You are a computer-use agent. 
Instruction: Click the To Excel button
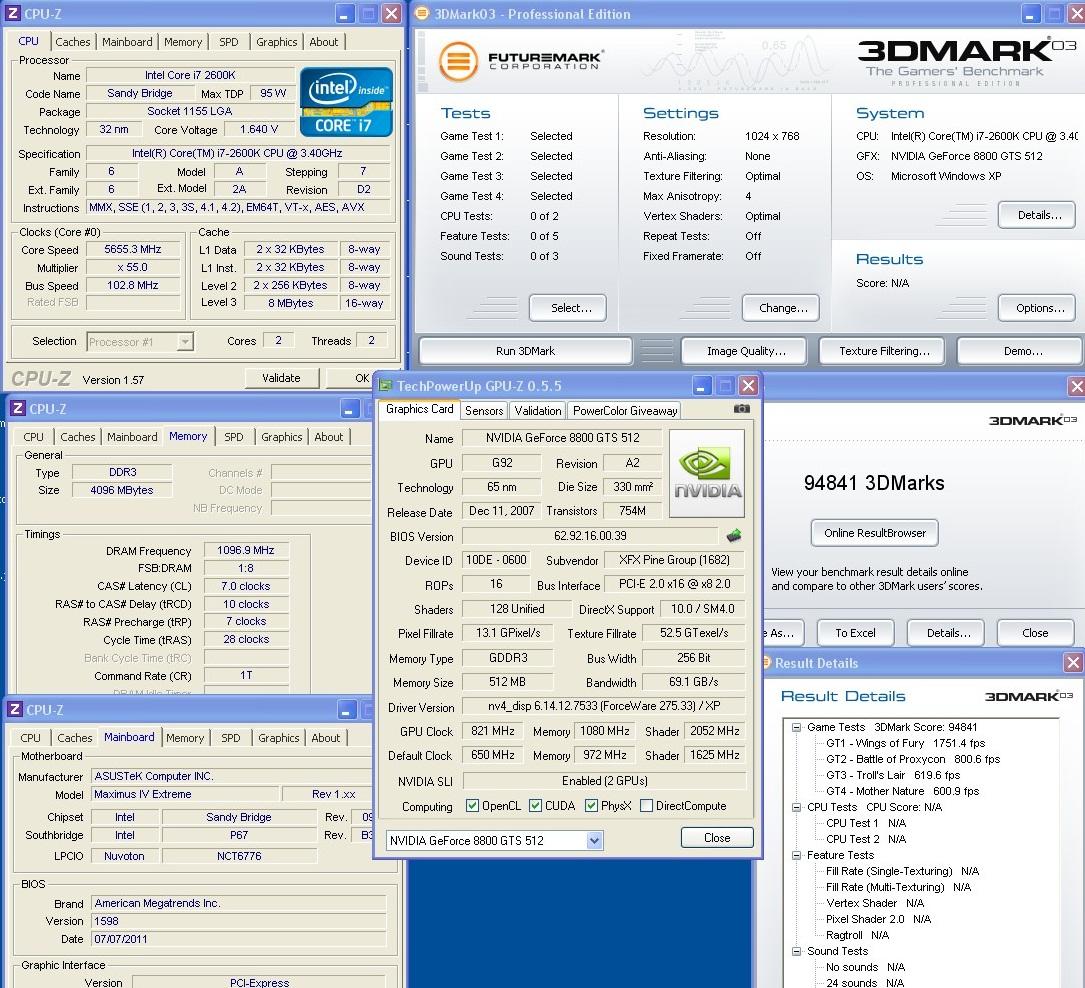point(855,633)
